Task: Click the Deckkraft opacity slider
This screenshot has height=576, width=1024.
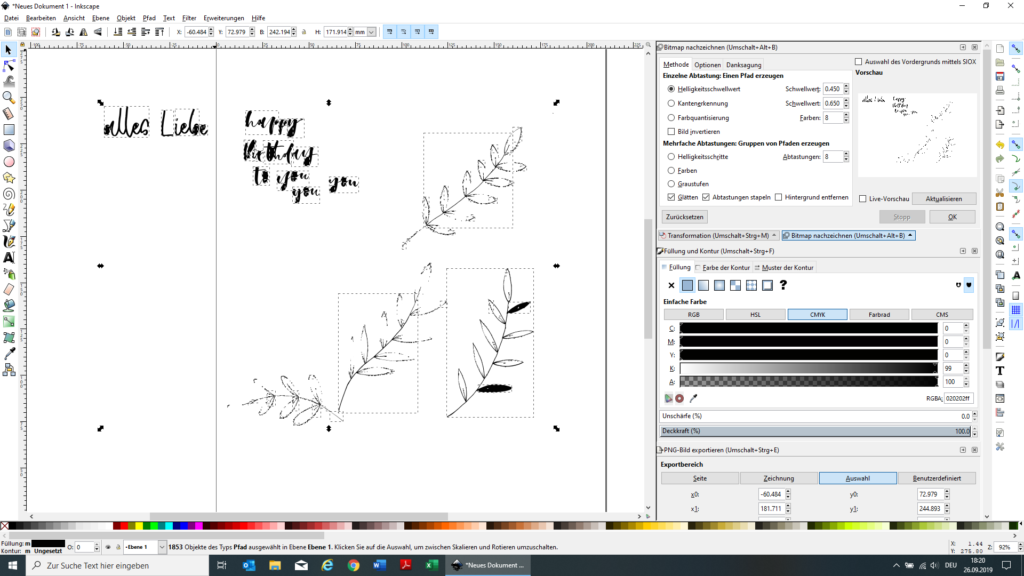Action: click(816, 431)
